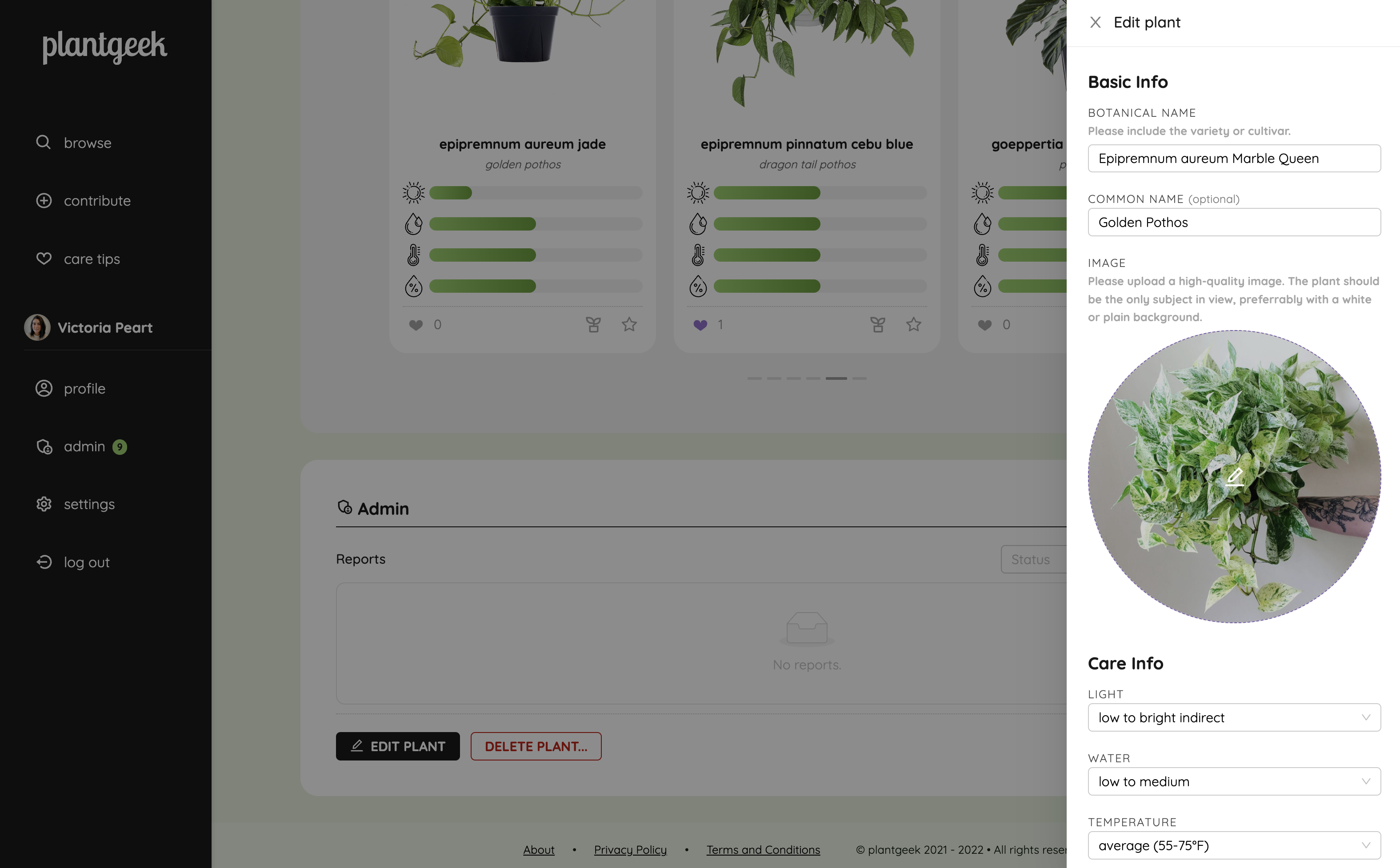Click the pencil icon on plant image

coord(1235,477)
